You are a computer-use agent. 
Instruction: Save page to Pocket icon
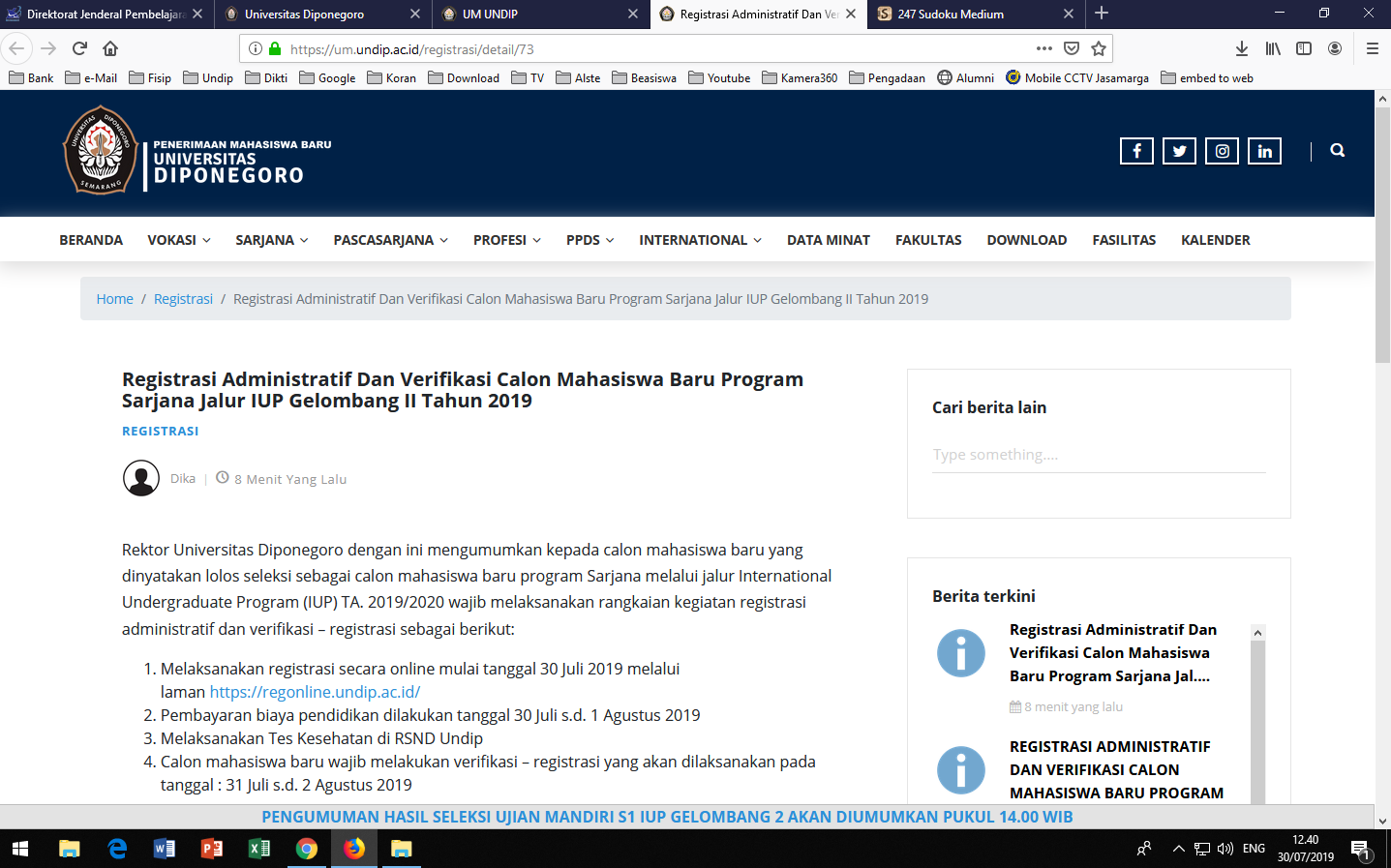click(x=1072, y=48)
